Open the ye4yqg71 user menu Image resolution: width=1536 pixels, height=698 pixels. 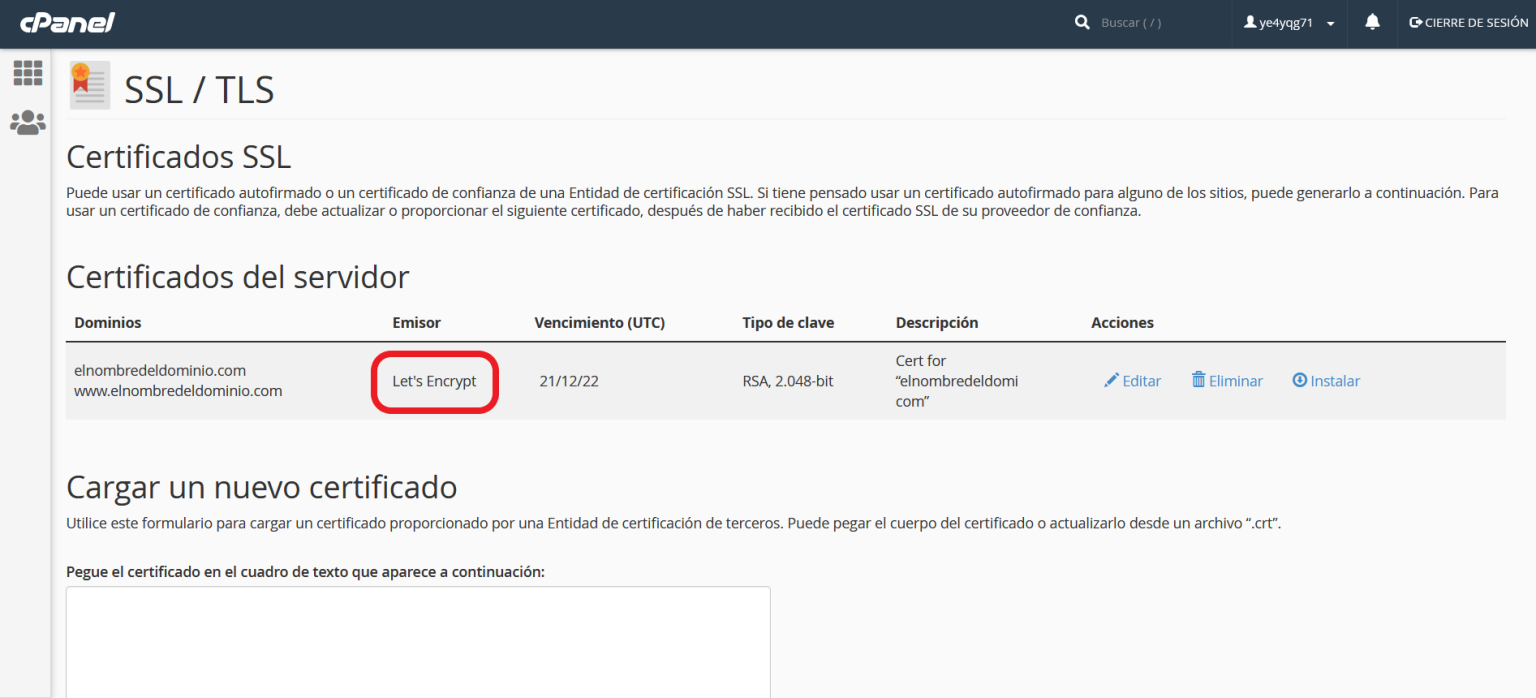click(1284, 23)
